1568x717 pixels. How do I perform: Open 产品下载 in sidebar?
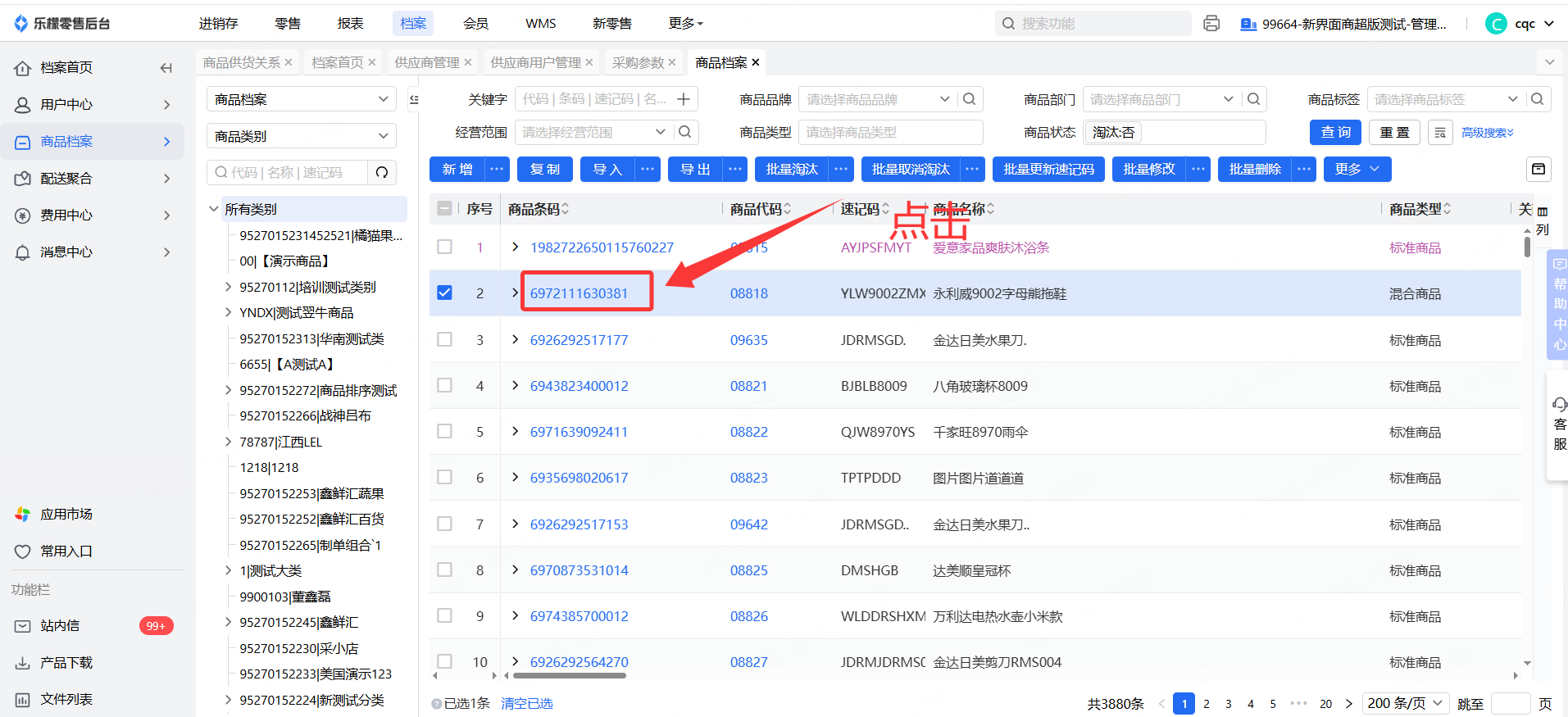click(x=66, y=662)
